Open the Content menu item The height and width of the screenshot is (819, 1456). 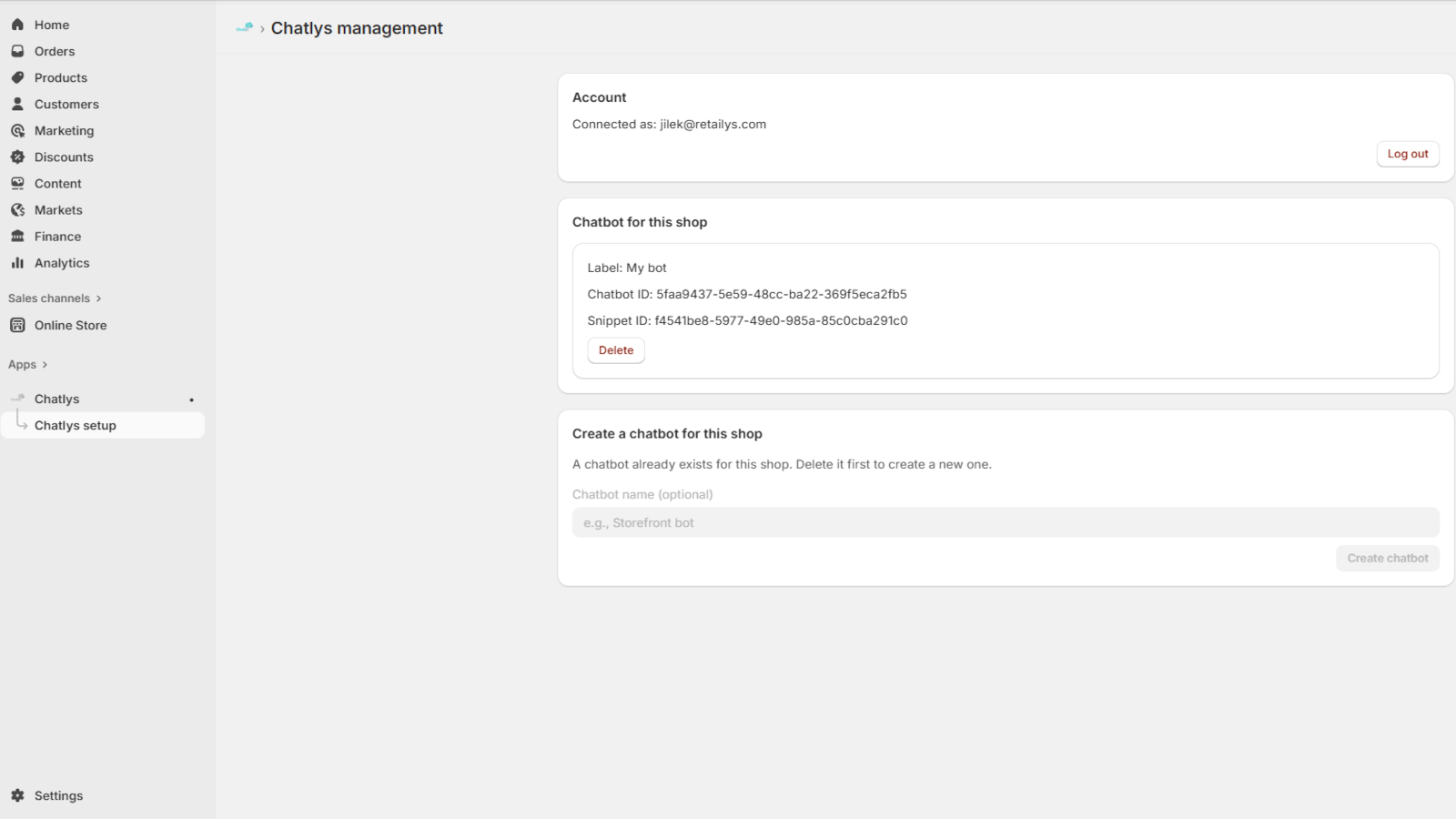pyautogui.click(x=57, y=183)
